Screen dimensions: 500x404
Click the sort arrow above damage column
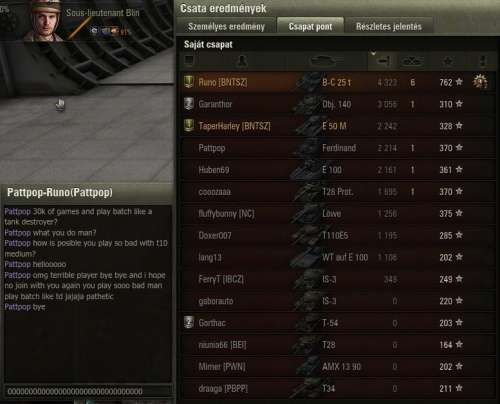pos(373,53)
